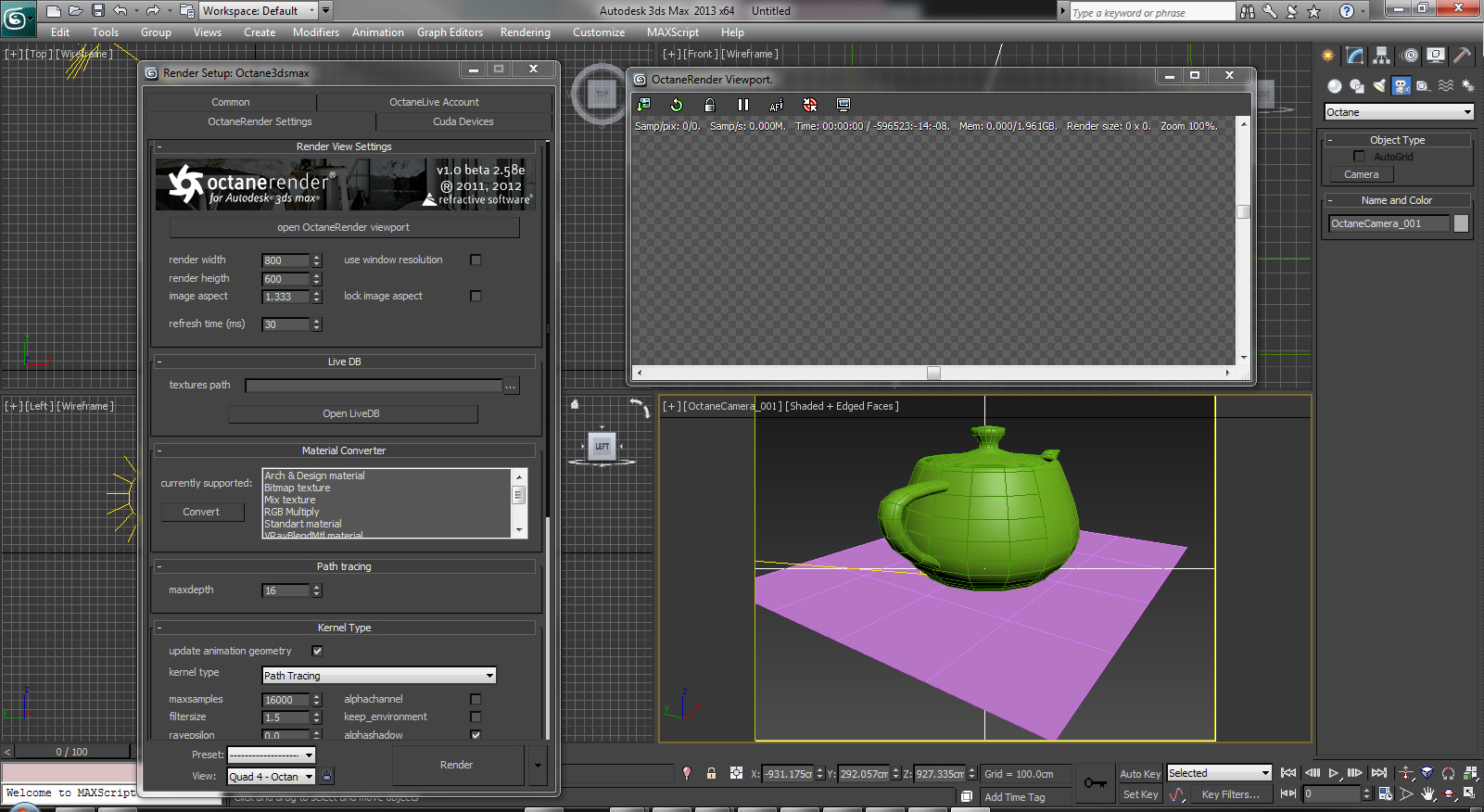Click the OctaneCamera_001 object color swatch
The image size is (1484, 812).
click(x=1461, y=223)
